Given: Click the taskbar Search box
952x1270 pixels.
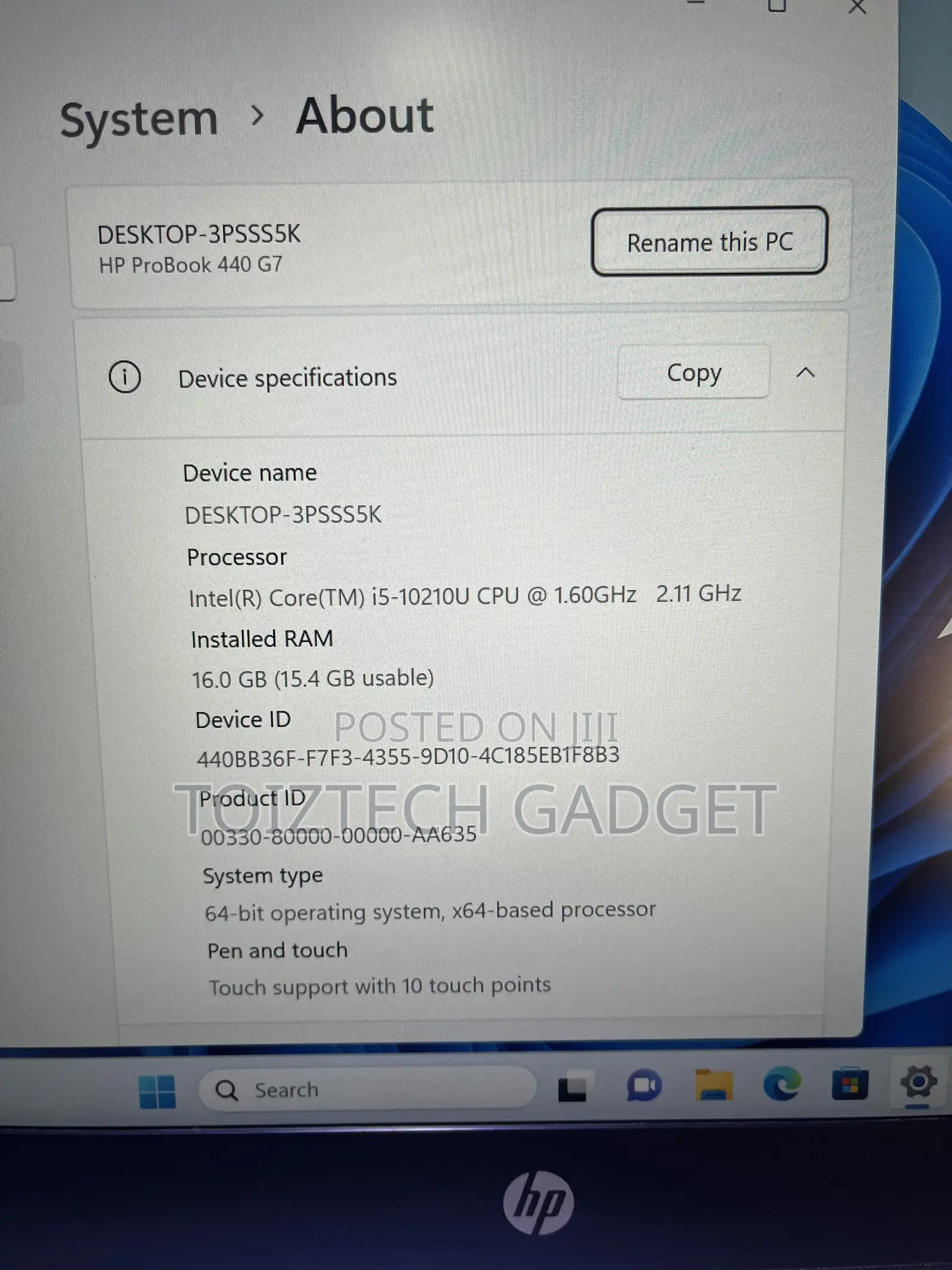Looking at the screenshot, I should (x=367, y=1088).
